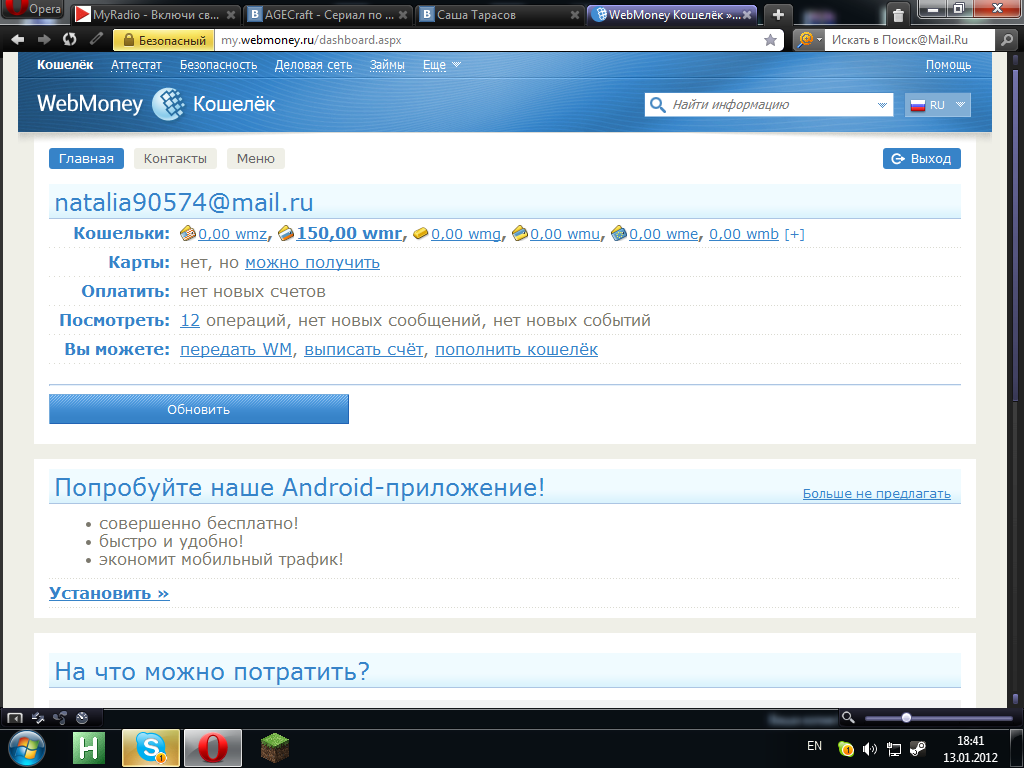Image resolution: width=1024 pixels, height=768 pixels.
Task: Open the Кошелёк top menu item
Action: pyautogui.click(x=65, y=65)
